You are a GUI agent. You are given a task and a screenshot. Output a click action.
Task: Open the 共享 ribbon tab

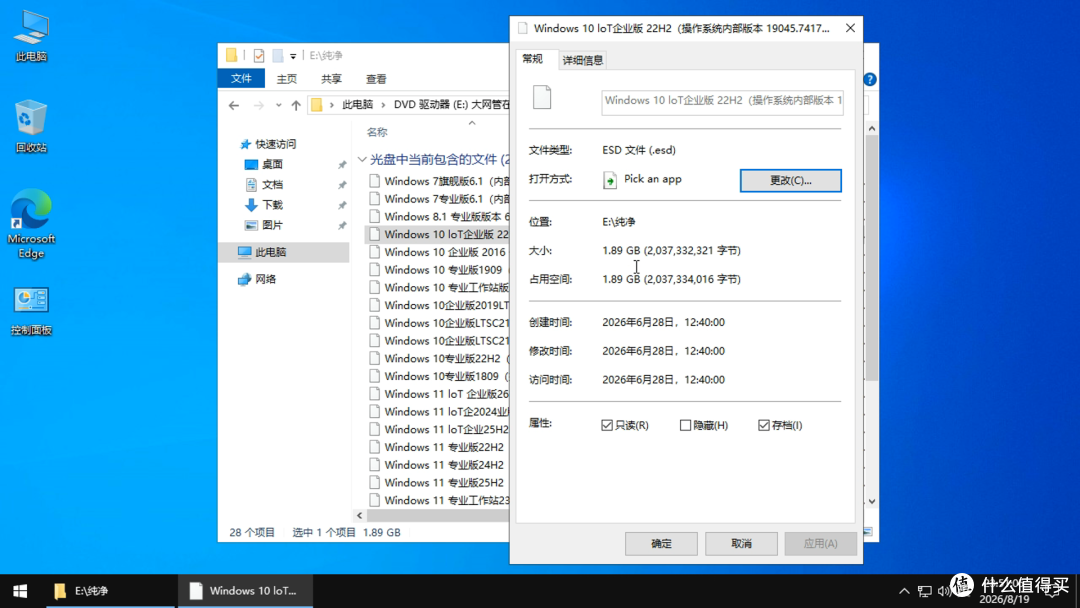point(331,79)
